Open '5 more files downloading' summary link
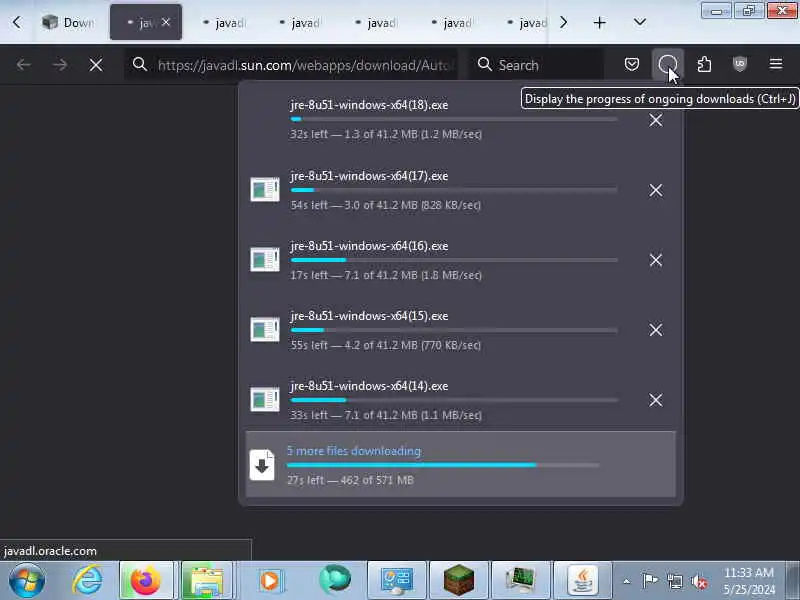 pos(354,451)
